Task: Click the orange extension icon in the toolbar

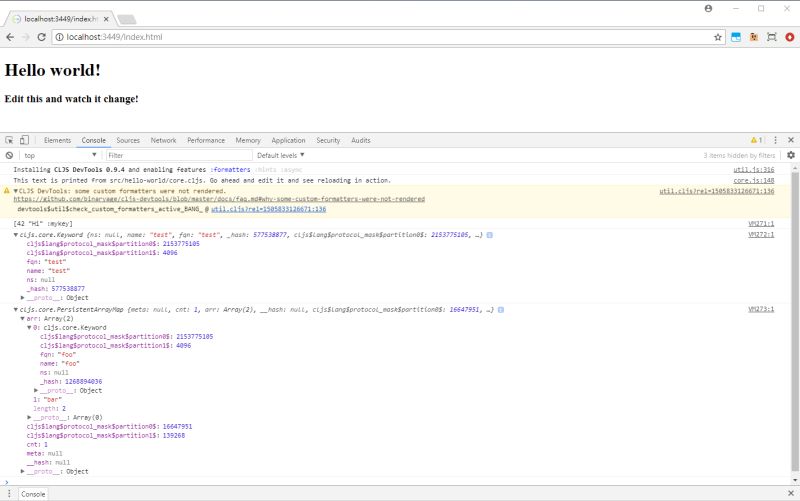Action: 754,37
